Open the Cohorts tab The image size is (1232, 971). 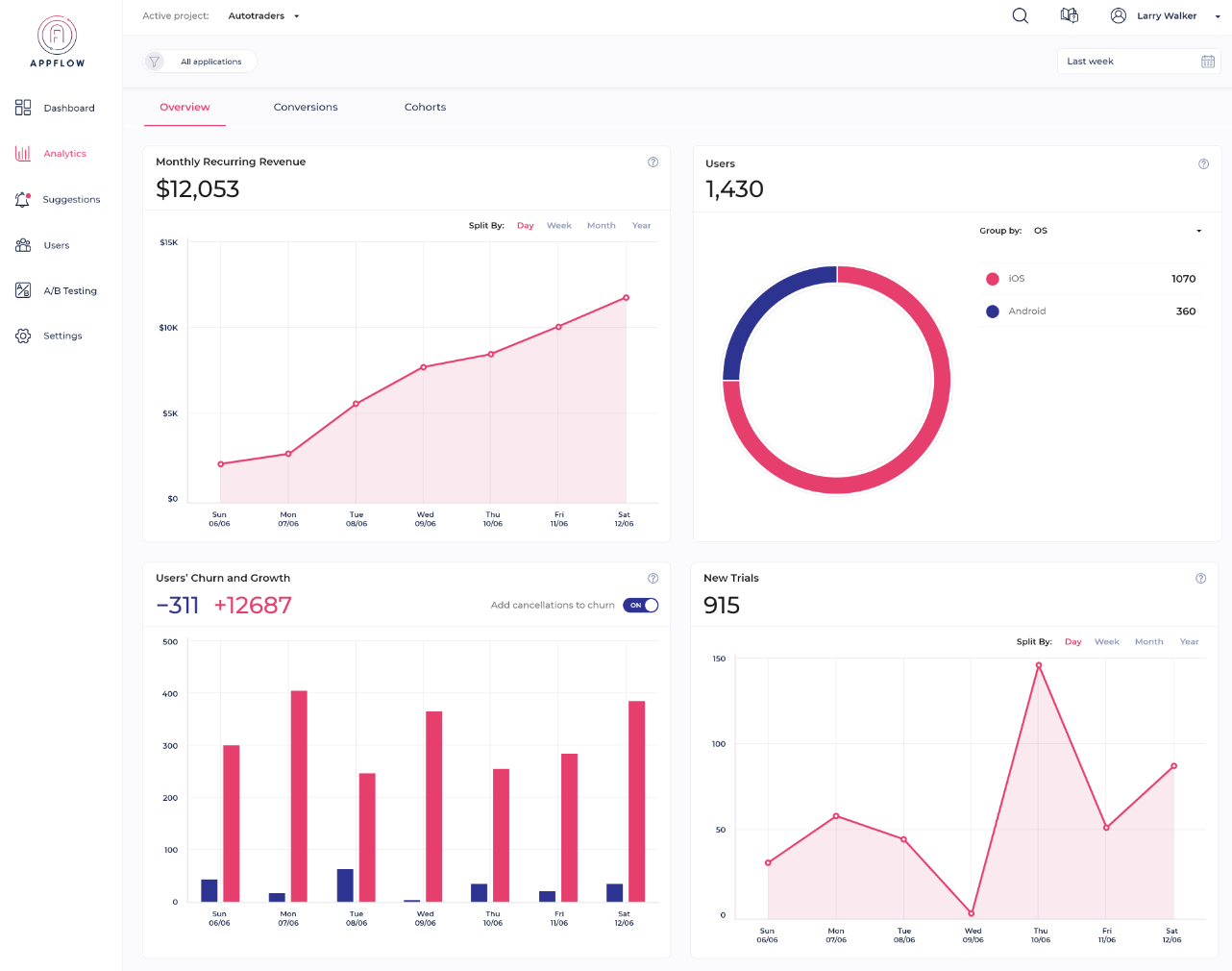(x=425, y=107)
